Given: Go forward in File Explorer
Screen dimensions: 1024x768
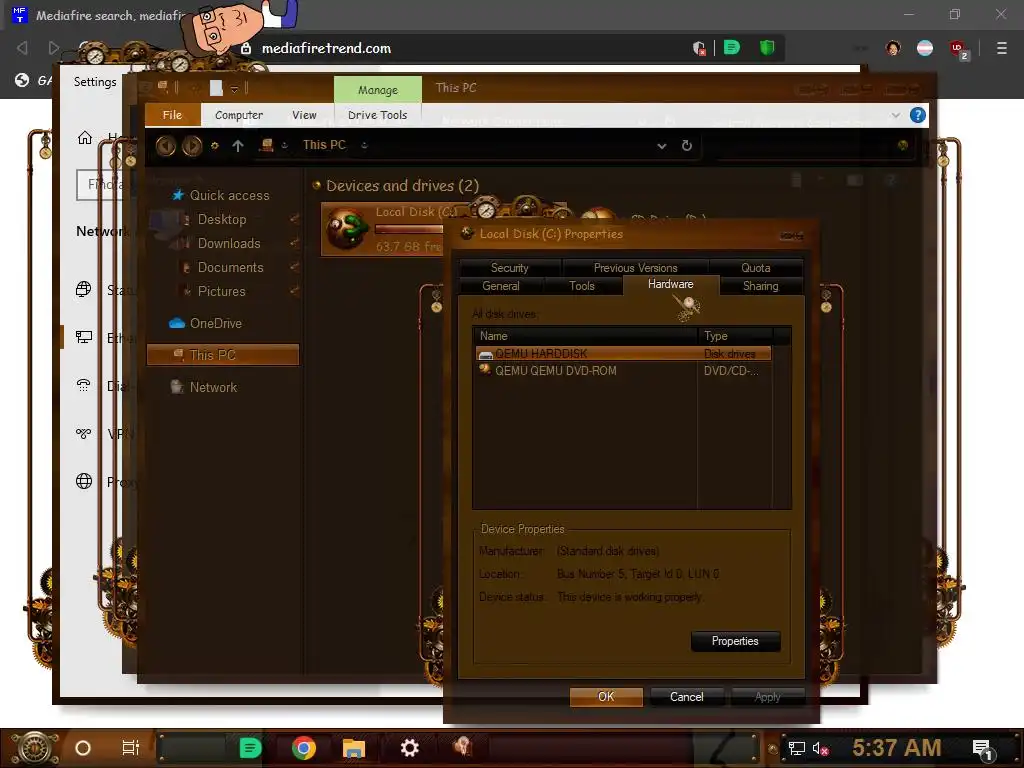Looking at the screenshot, I should [191, 146].
